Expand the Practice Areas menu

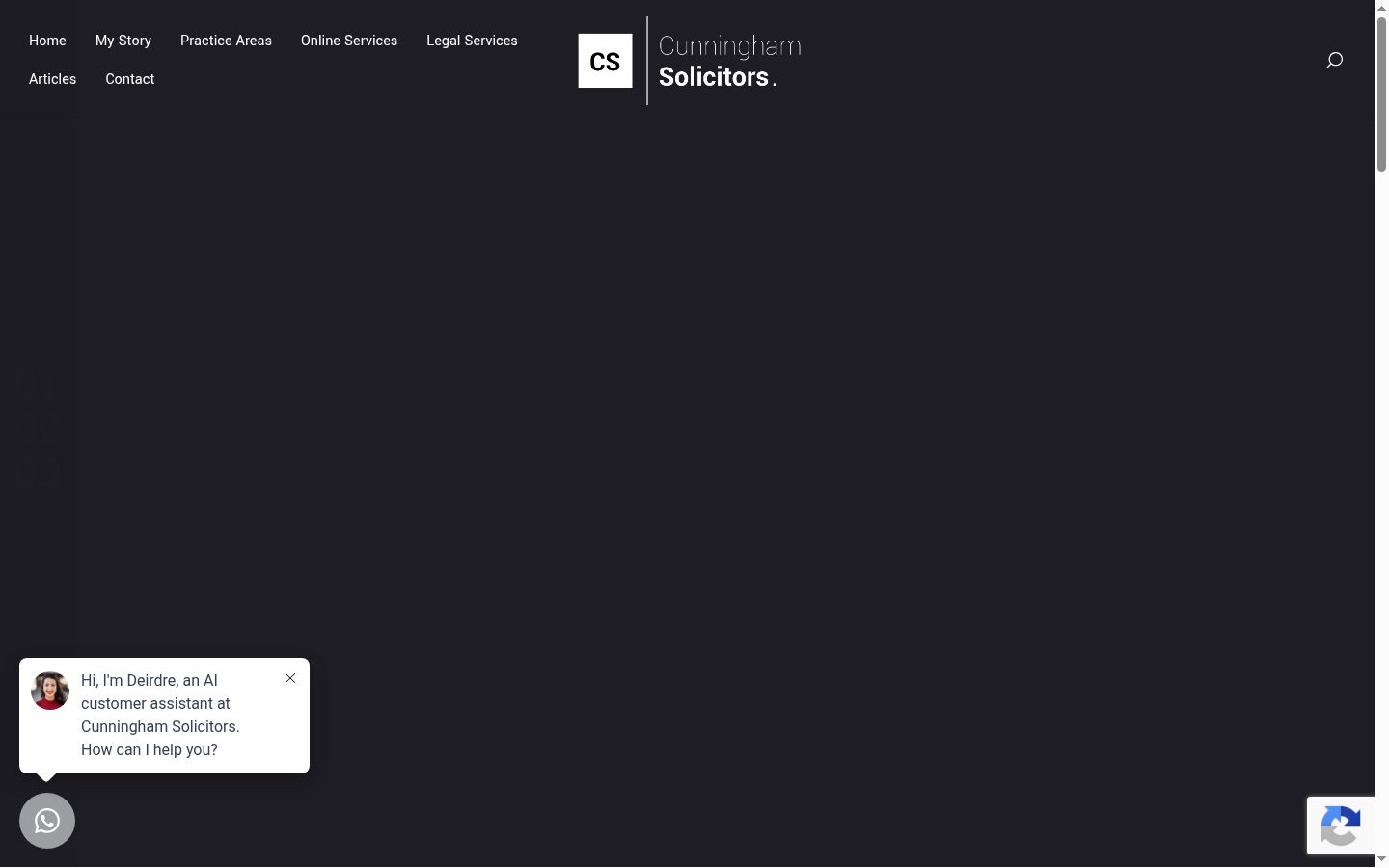point(226,41)
